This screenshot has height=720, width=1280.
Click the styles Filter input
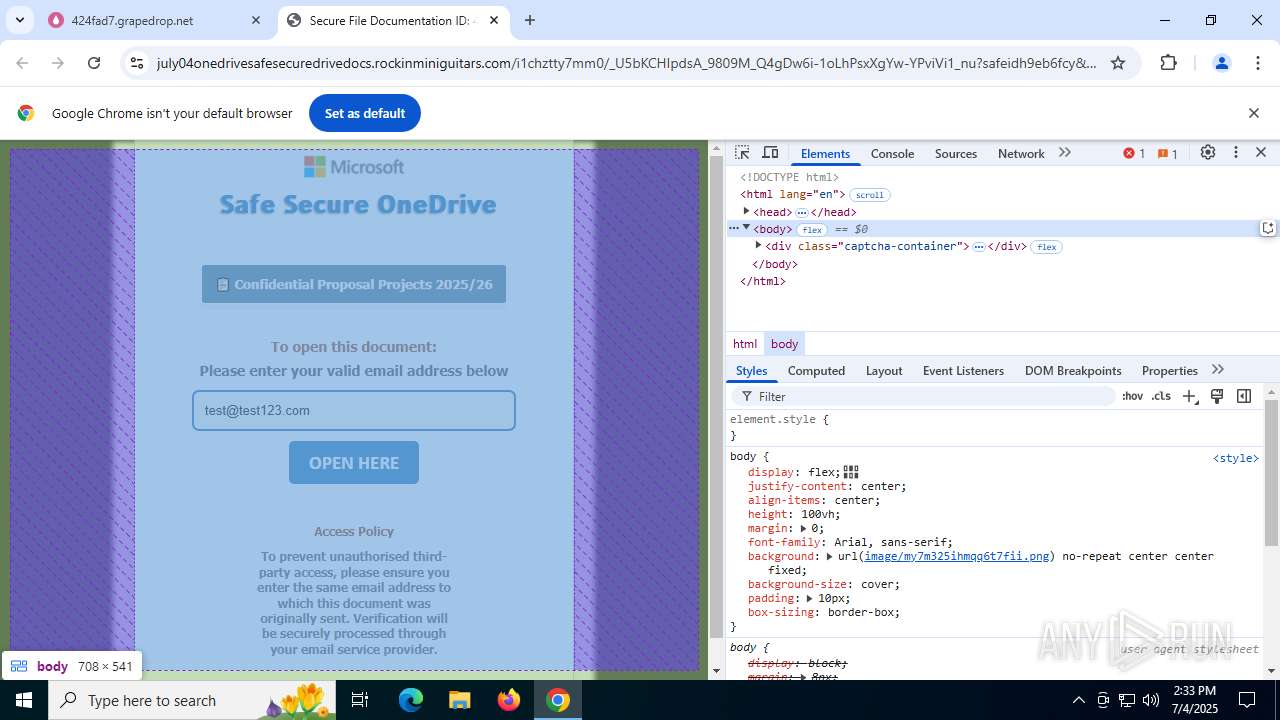(925, 396)
